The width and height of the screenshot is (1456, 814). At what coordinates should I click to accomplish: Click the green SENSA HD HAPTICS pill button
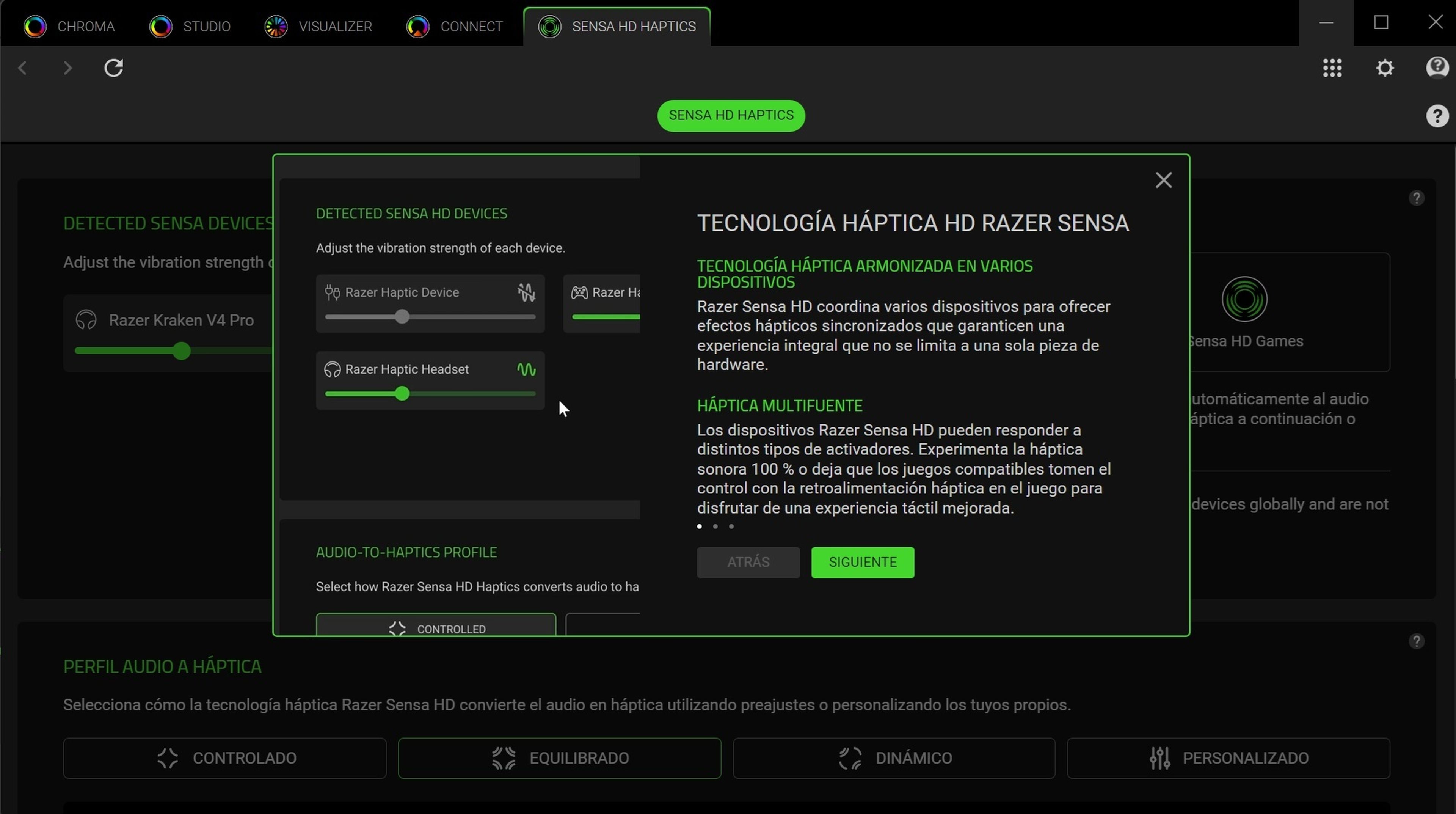pos(730,115)
